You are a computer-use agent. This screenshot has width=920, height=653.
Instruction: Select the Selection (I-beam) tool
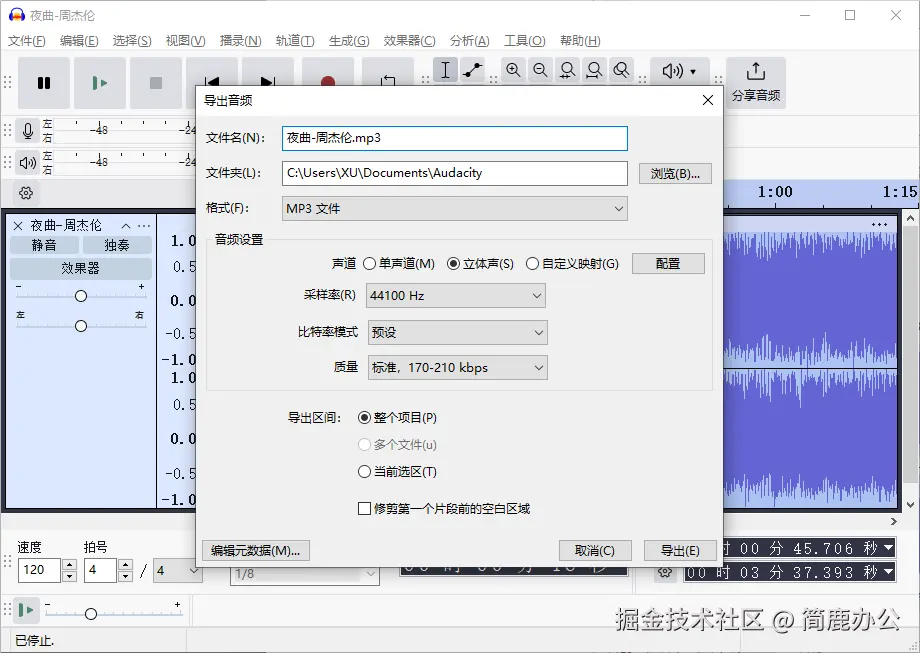(x=445, y=70)
